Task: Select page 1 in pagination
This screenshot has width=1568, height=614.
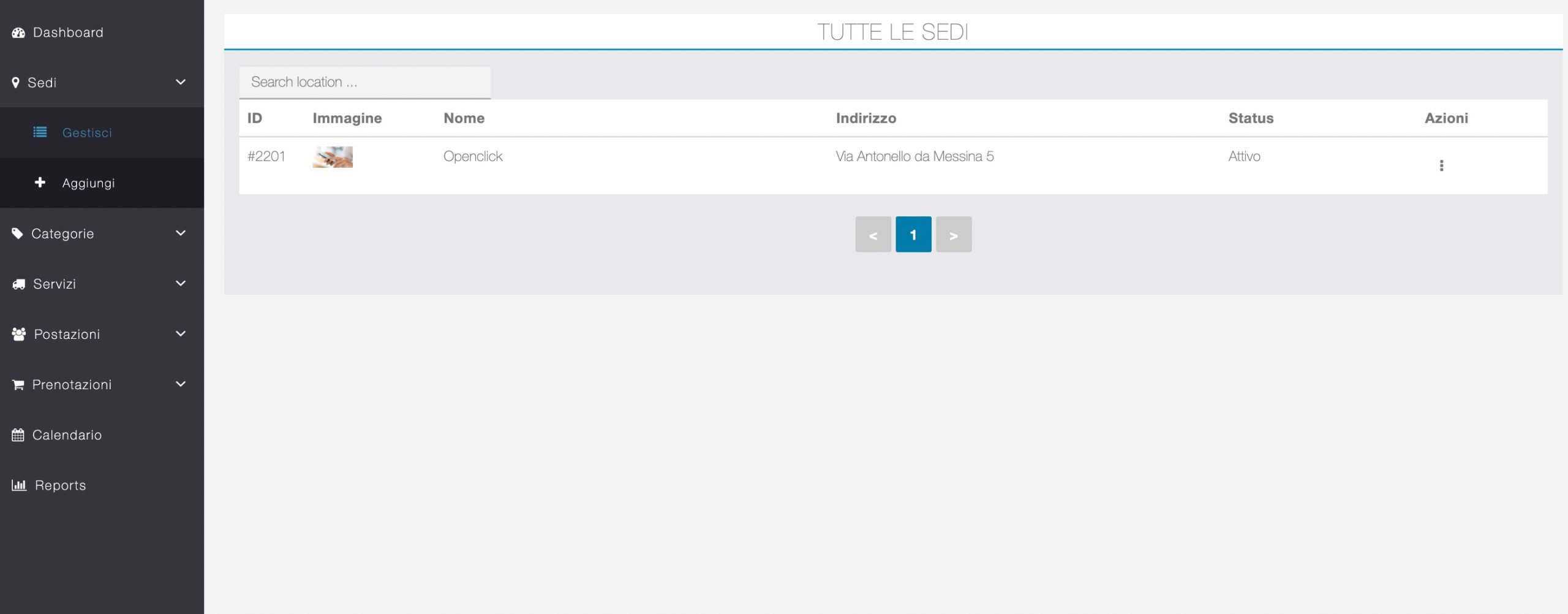Action: tap(913, 235)
